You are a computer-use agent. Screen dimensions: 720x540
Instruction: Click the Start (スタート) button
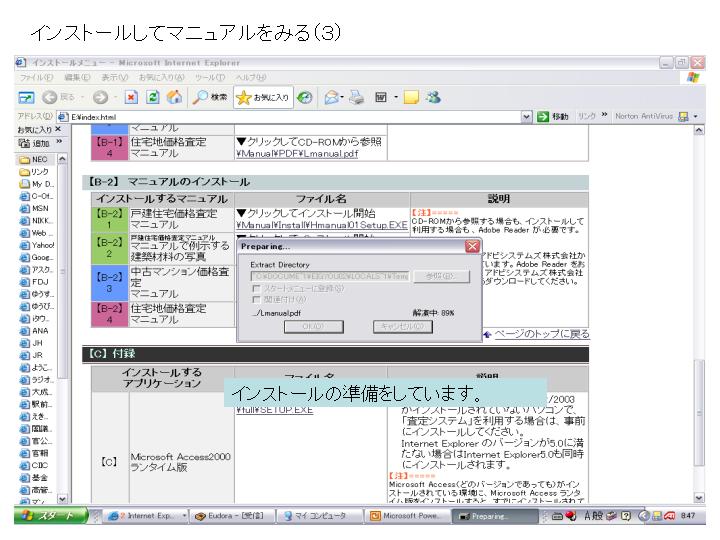point(51,516)
